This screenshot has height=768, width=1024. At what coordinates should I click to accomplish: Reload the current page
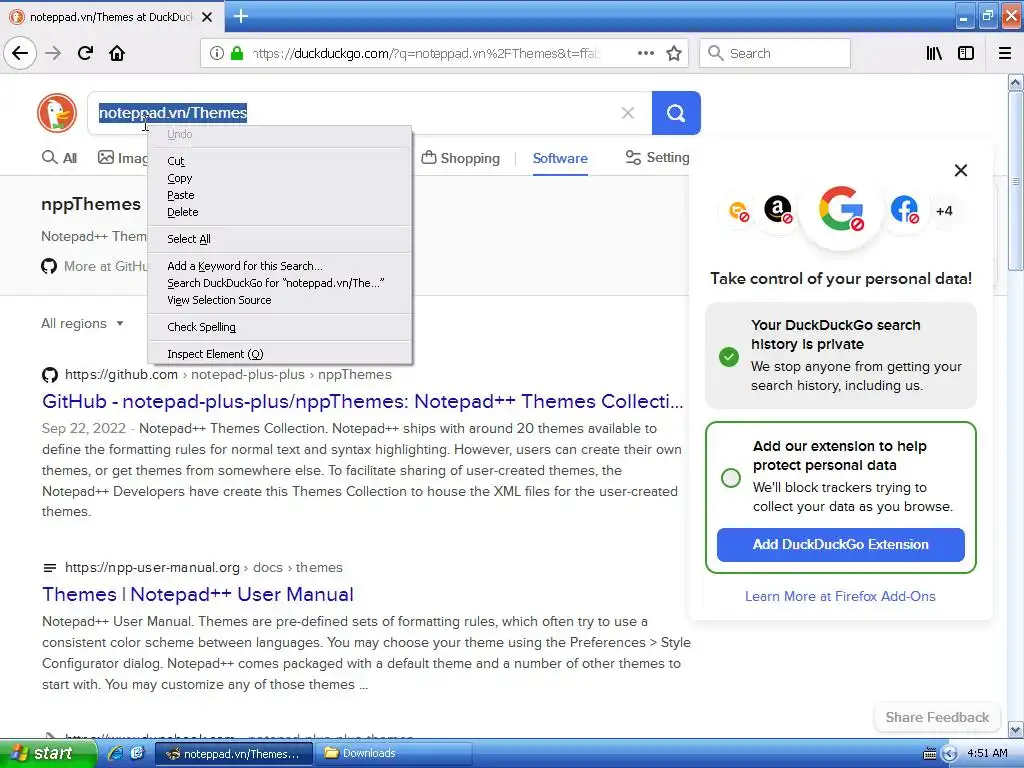tap(85, 53)
